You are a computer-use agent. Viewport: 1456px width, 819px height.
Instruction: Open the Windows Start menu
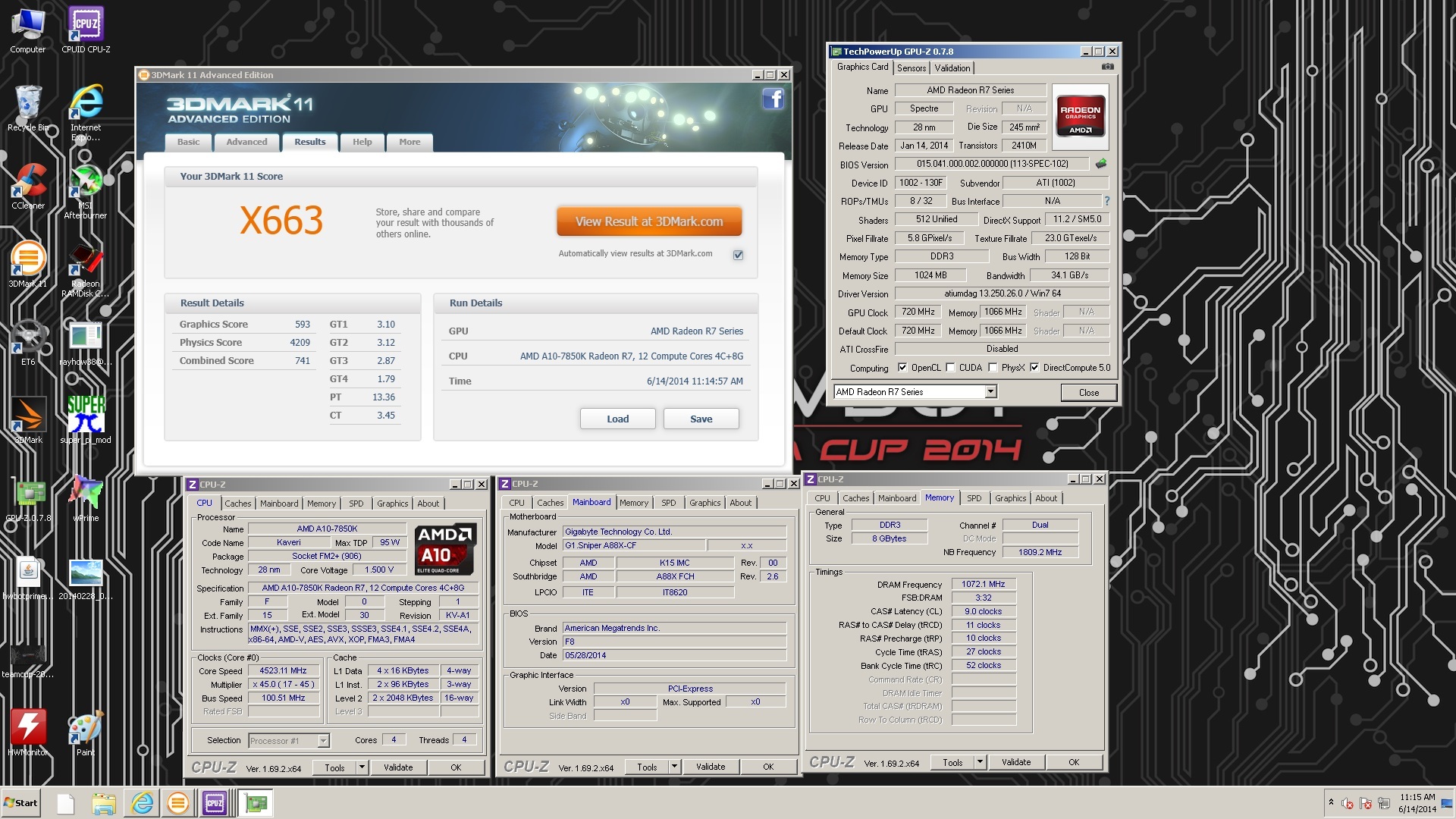[x=20, y=802]
